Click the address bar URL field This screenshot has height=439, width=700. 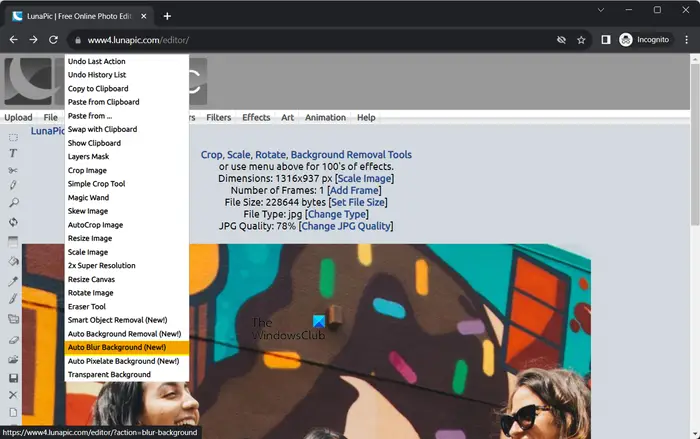[x=312, y=40]
